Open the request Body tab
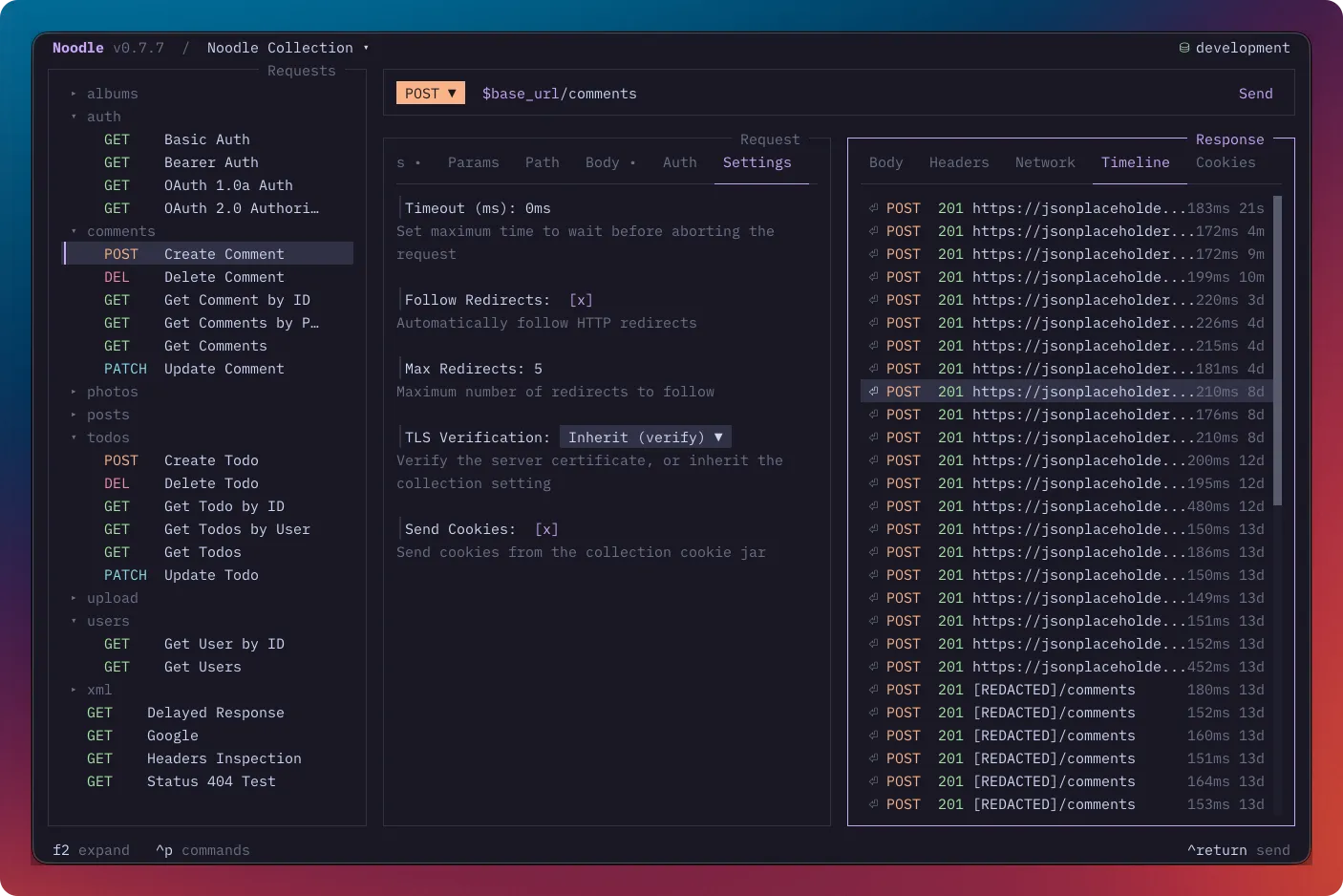Screen dimensions: 1343x896 point(603,162)
